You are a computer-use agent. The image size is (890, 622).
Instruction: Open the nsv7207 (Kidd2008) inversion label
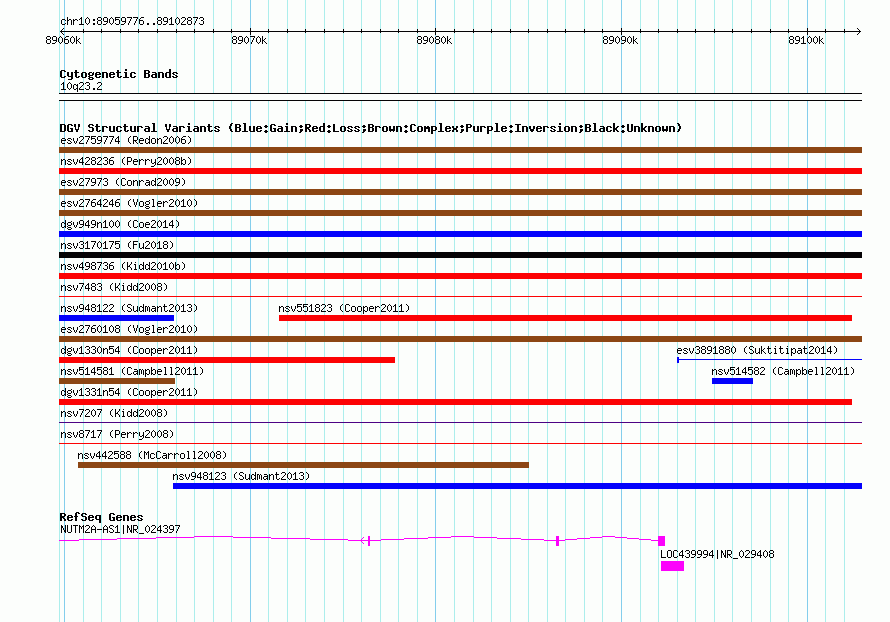click(x=114, y=413)
